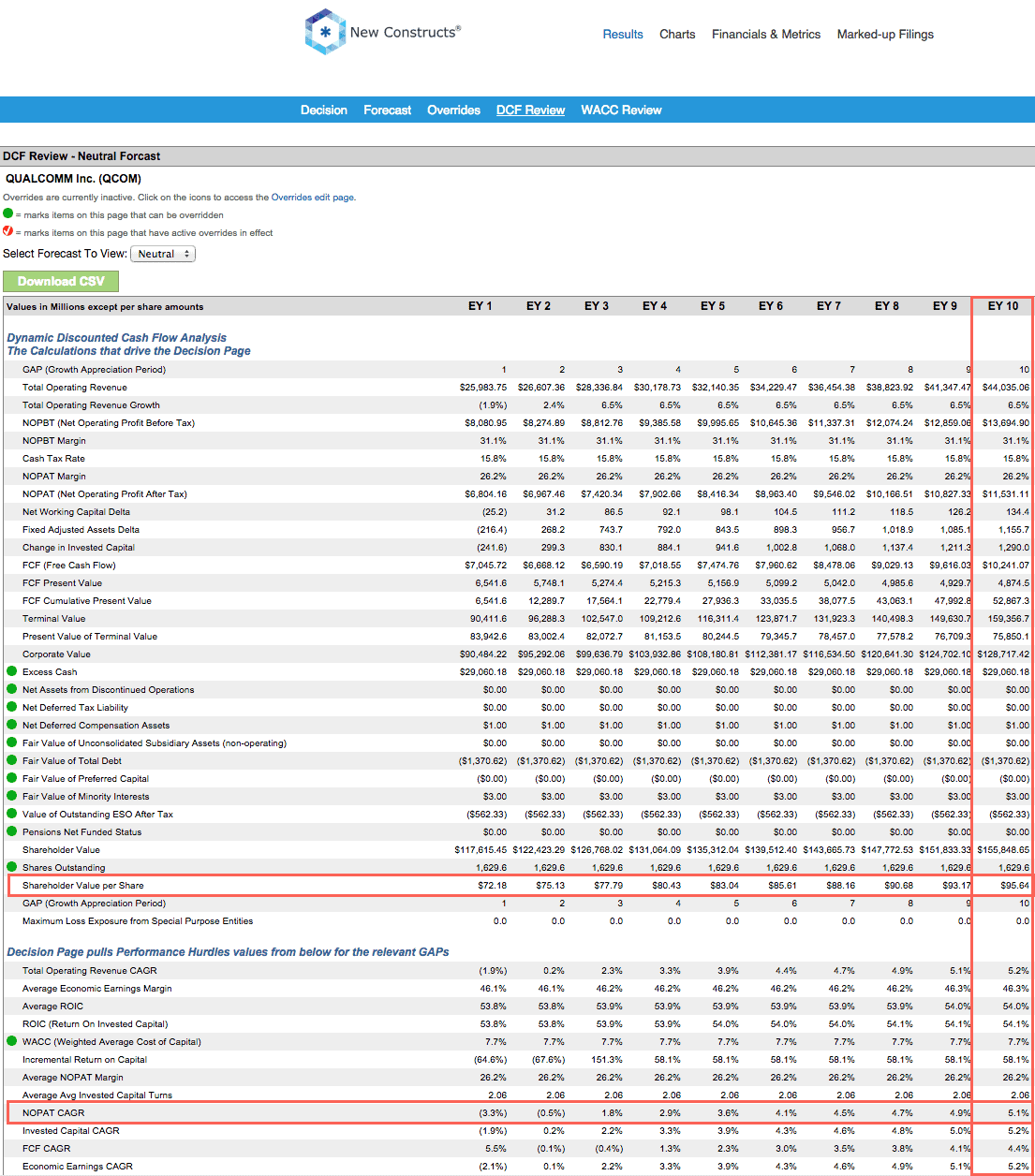
Task: Click the 'Total Operating Revenue' row label
Action: pos(75,388)
